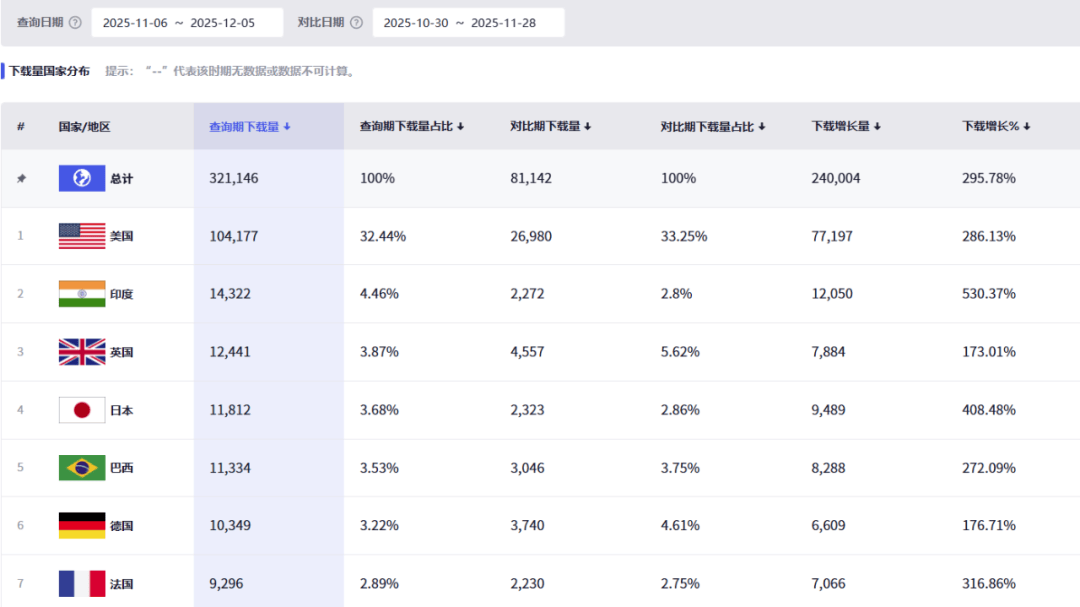Click the Germany flag icon
This screenshot has height=607, width=1080.
[x=82, y=526]
